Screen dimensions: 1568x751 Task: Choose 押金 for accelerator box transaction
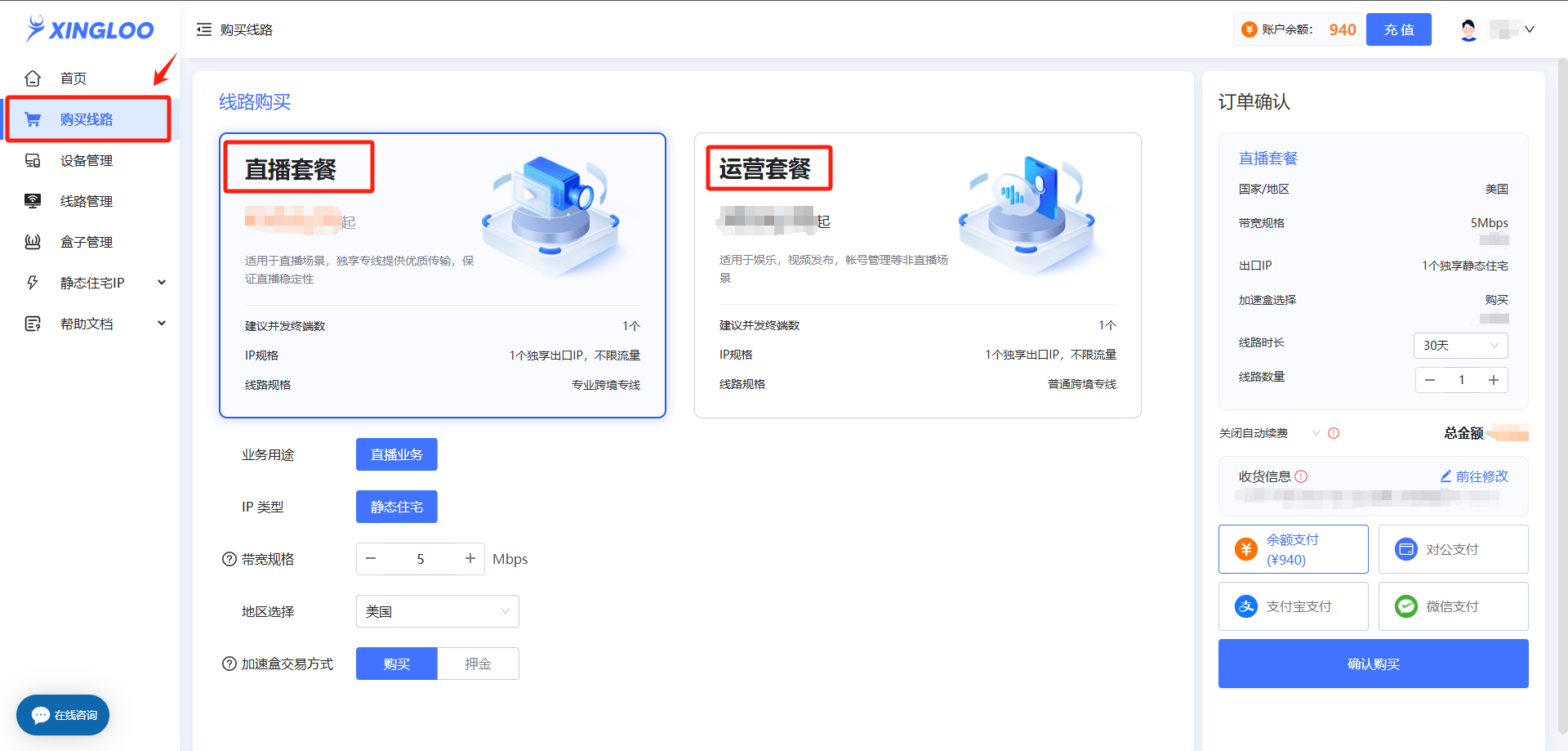[479, 664]
